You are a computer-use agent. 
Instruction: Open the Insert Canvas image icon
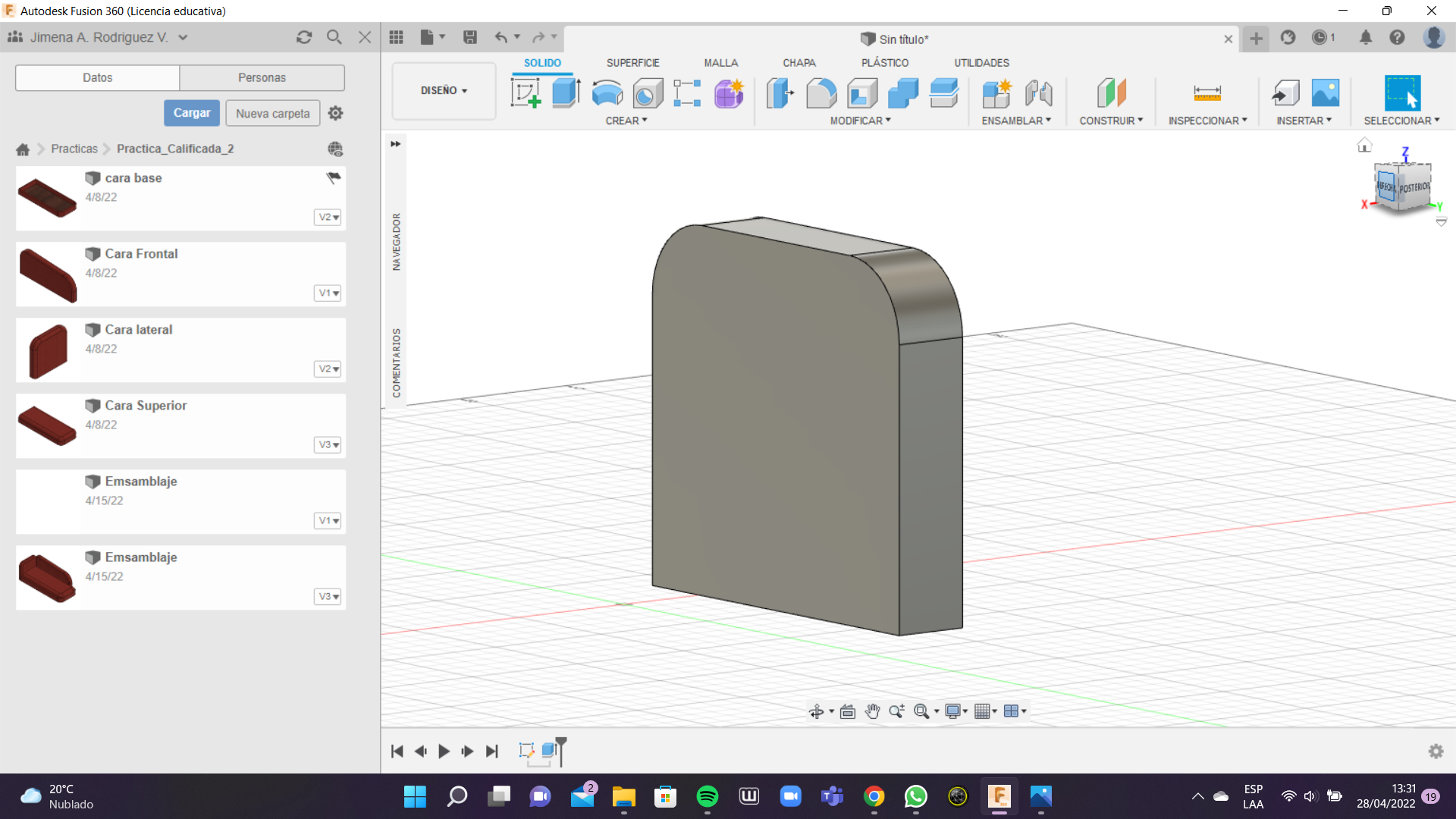pyautogui.click(x=1325, y=93)
